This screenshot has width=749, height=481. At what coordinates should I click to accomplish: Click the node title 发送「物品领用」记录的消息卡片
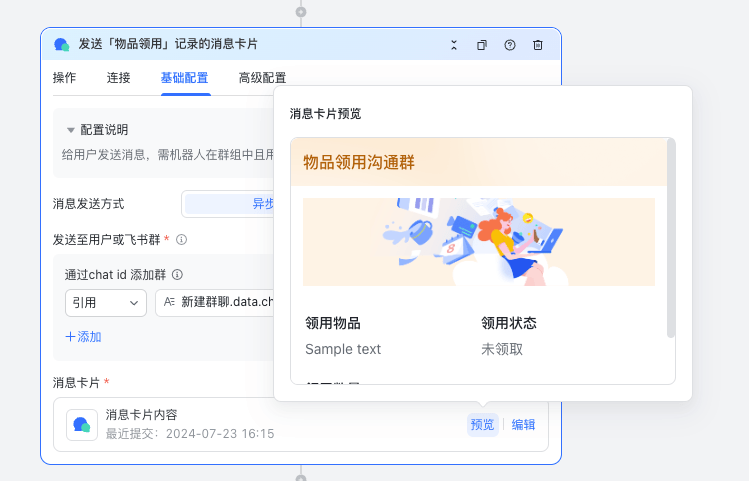click(168, 44)
